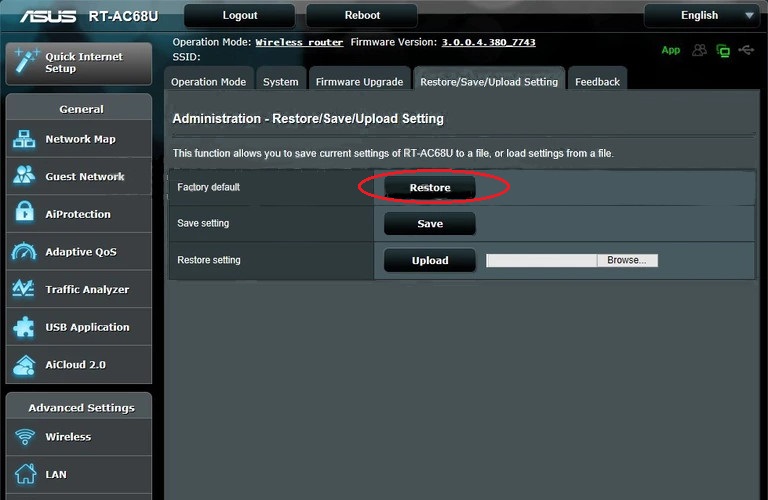Click the RT-AC68U model name in header

click(x=123, y=16)
